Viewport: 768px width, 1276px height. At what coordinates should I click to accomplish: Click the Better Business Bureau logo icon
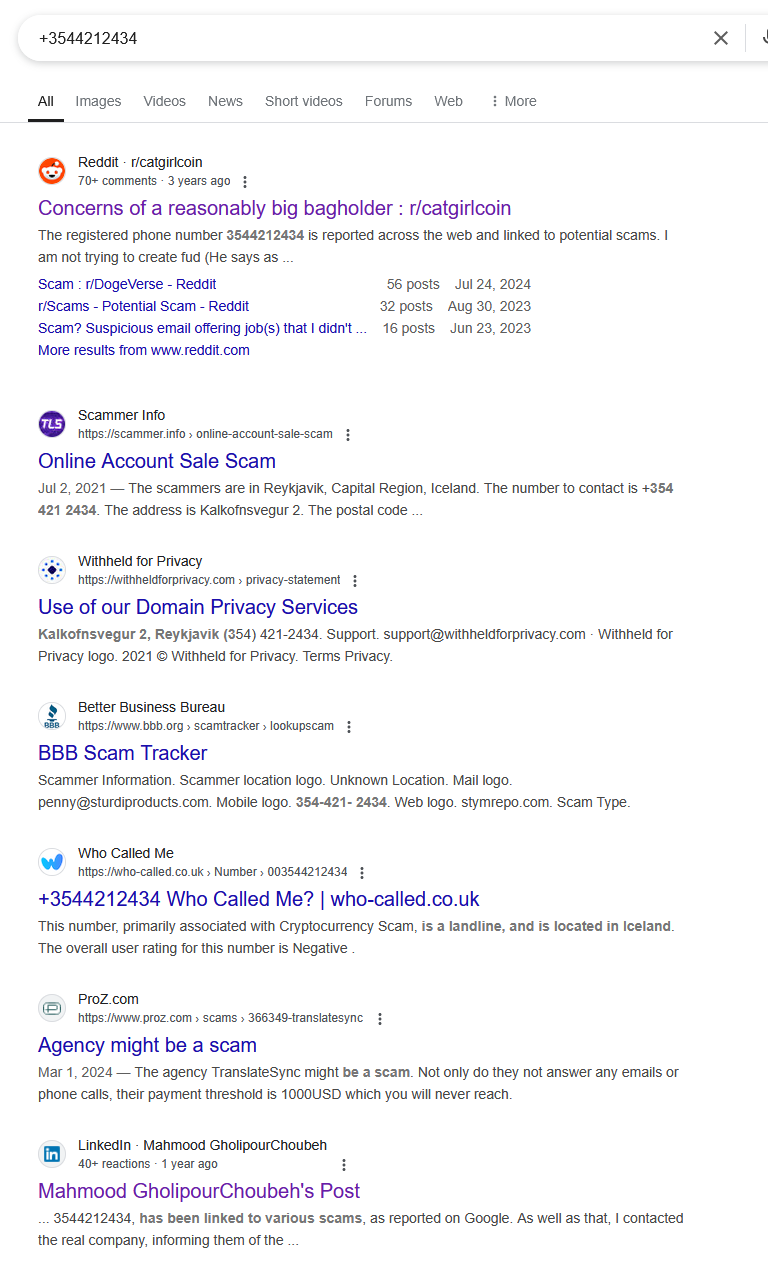[x=52, y=716]
